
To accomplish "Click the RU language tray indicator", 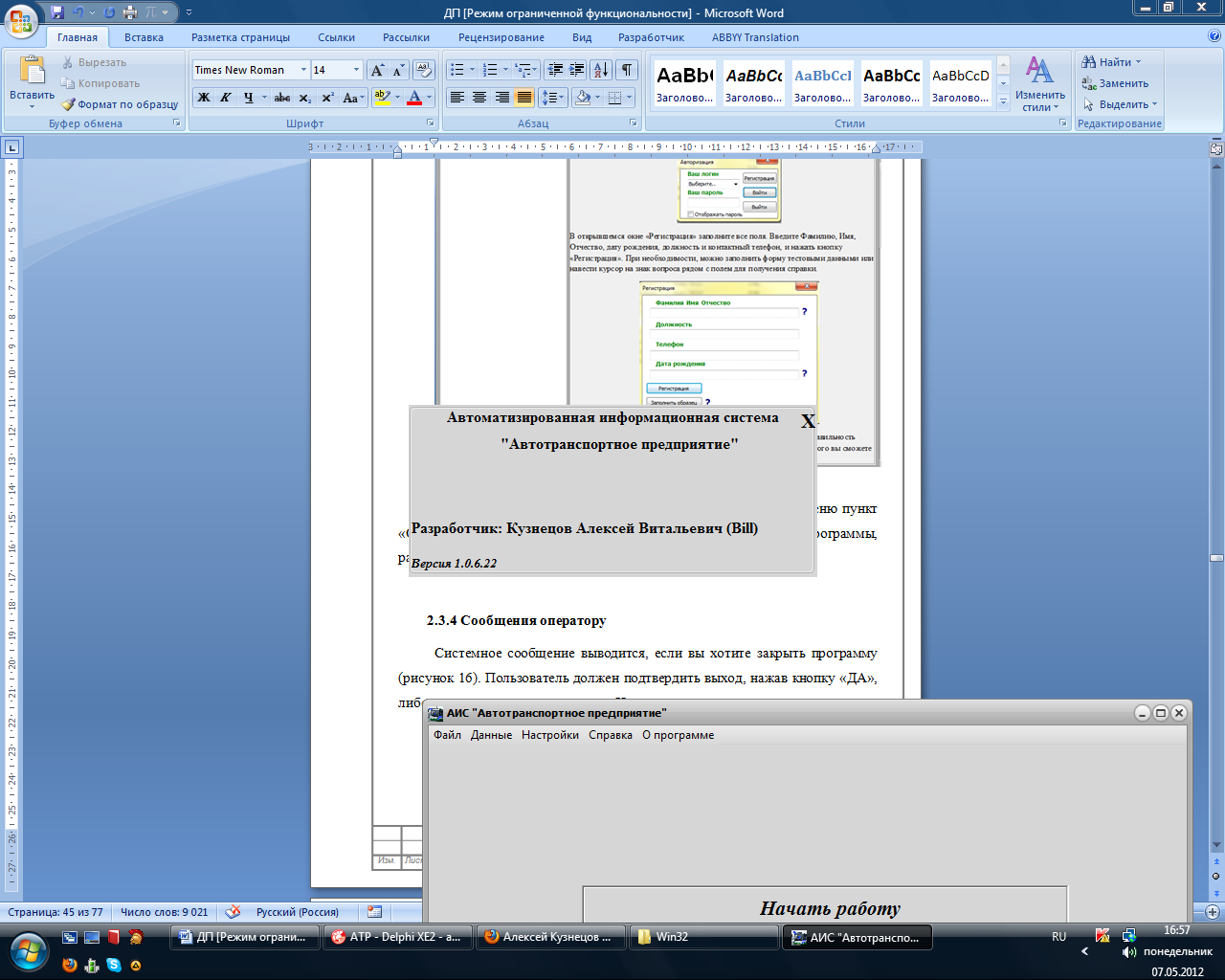I will (x=1058, y=937).
